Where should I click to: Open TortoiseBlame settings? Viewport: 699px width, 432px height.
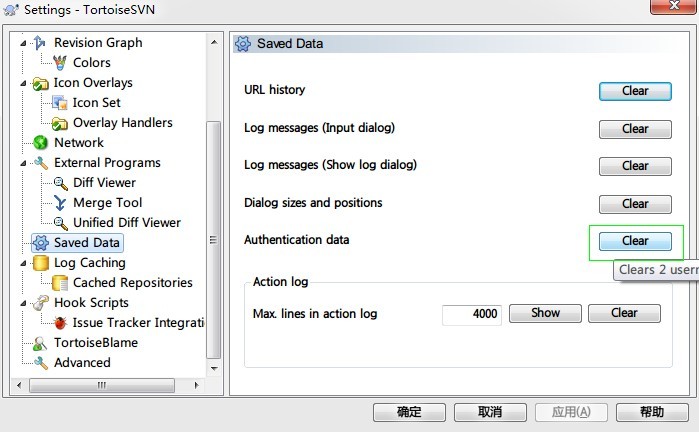(x=96, y=343)
